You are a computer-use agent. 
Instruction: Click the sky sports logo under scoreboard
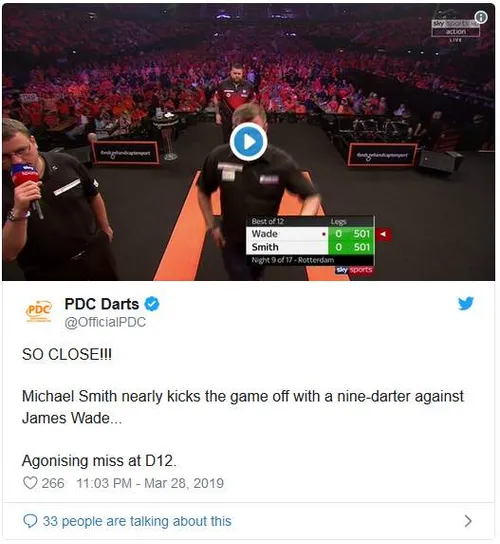(354, 270)
